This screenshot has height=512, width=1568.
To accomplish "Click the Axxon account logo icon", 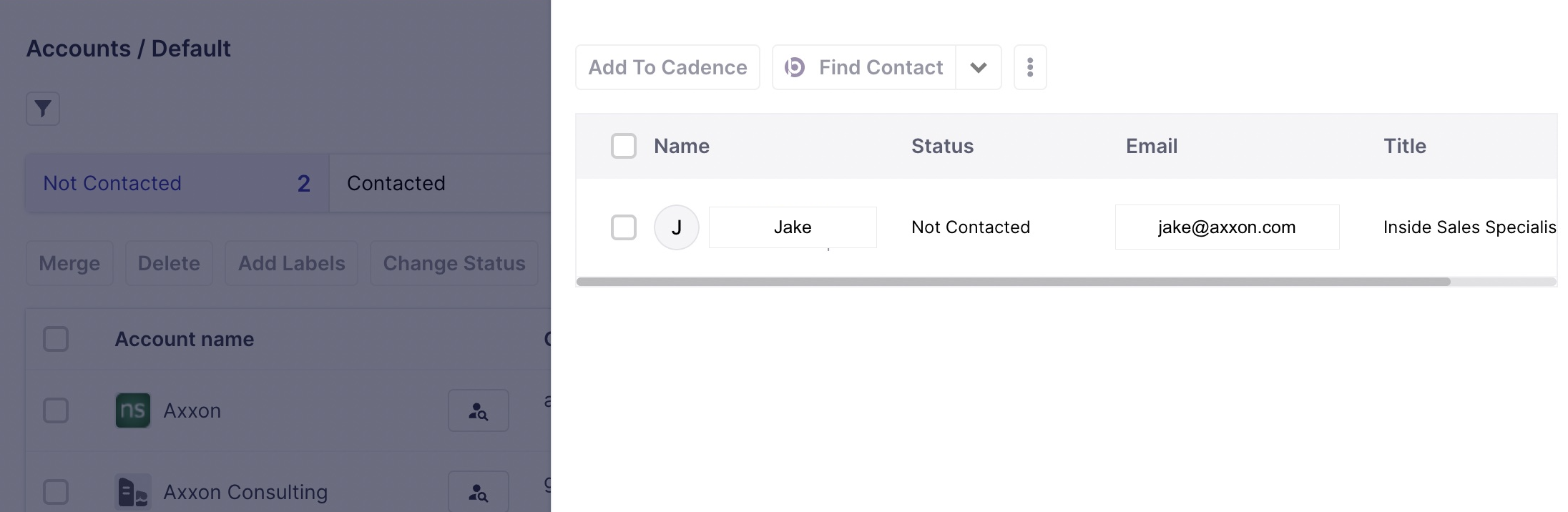I will tap(133, 410).
